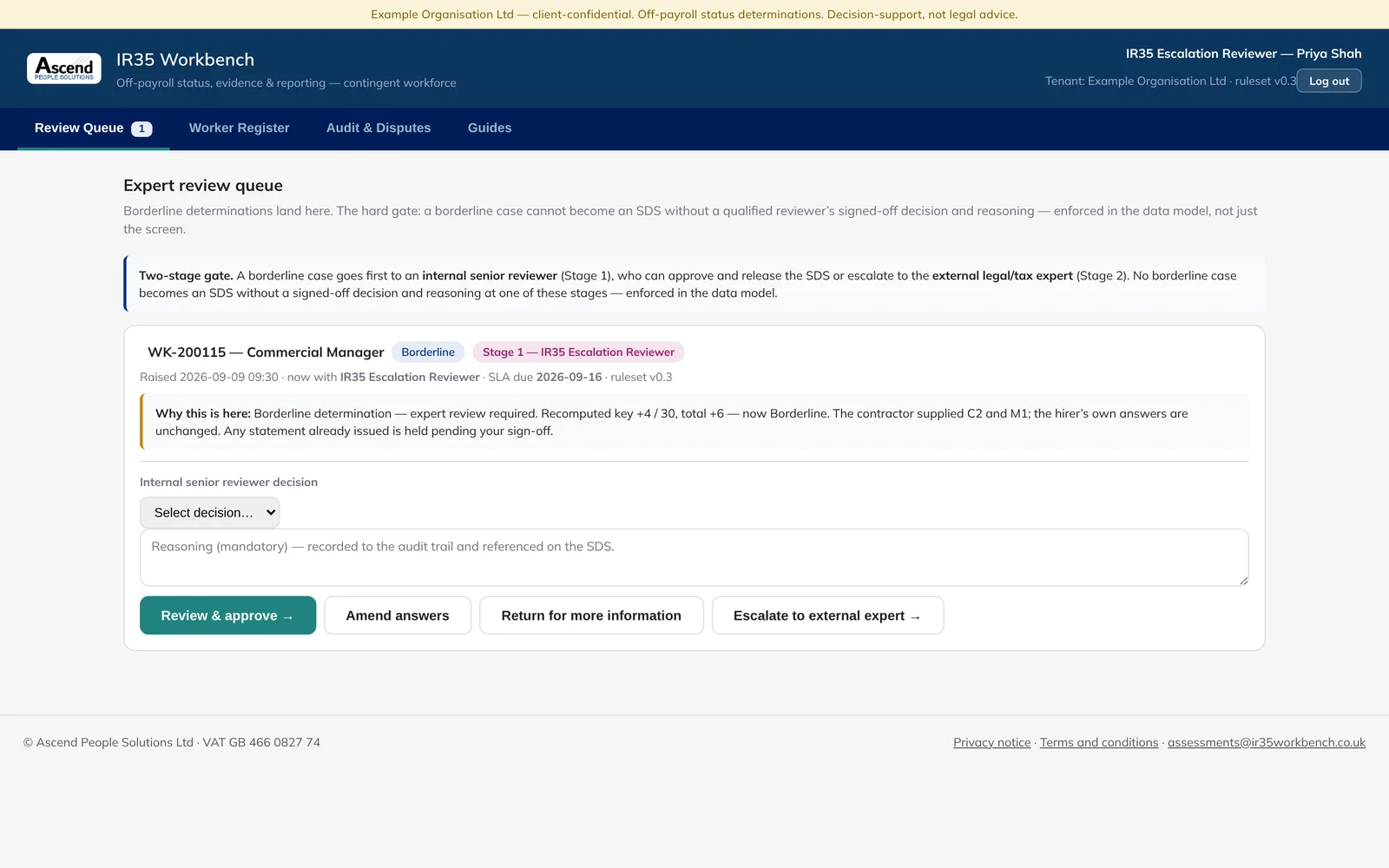Click the Why this is here note
Screen dimensions: 1389x868
click(x=694, y=422)
